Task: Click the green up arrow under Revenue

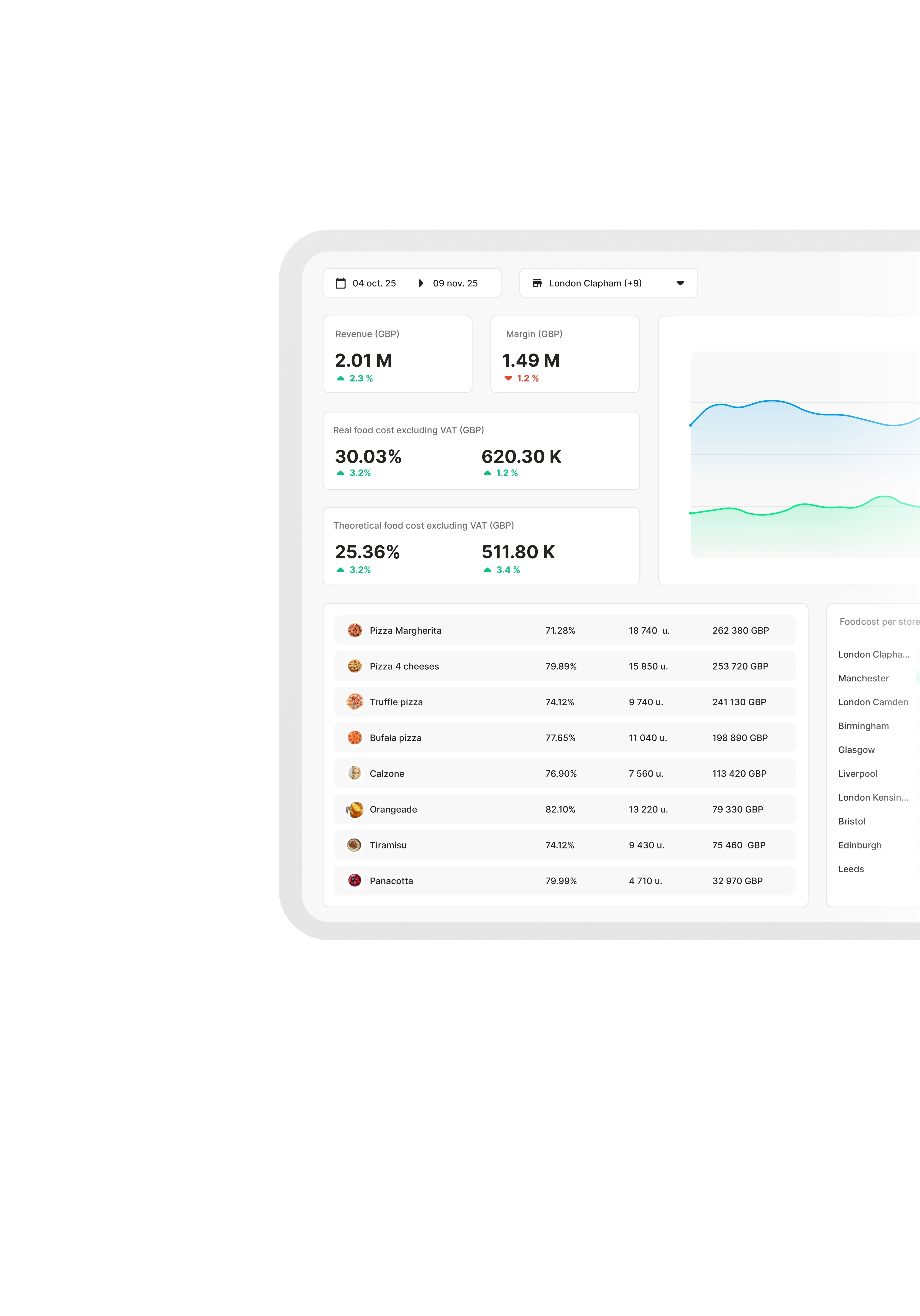Action: pos(340,378)
